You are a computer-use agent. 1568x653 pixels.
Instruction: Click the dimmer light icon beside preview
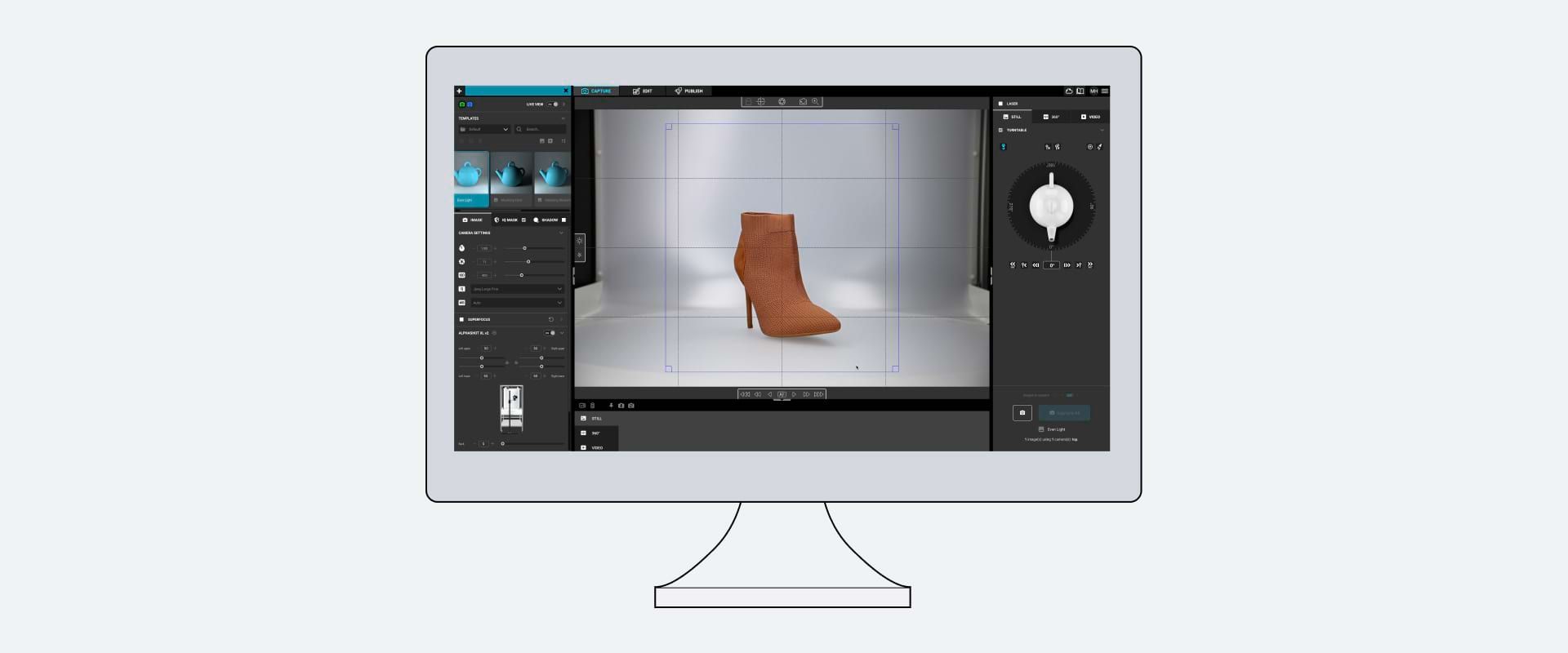580,255
